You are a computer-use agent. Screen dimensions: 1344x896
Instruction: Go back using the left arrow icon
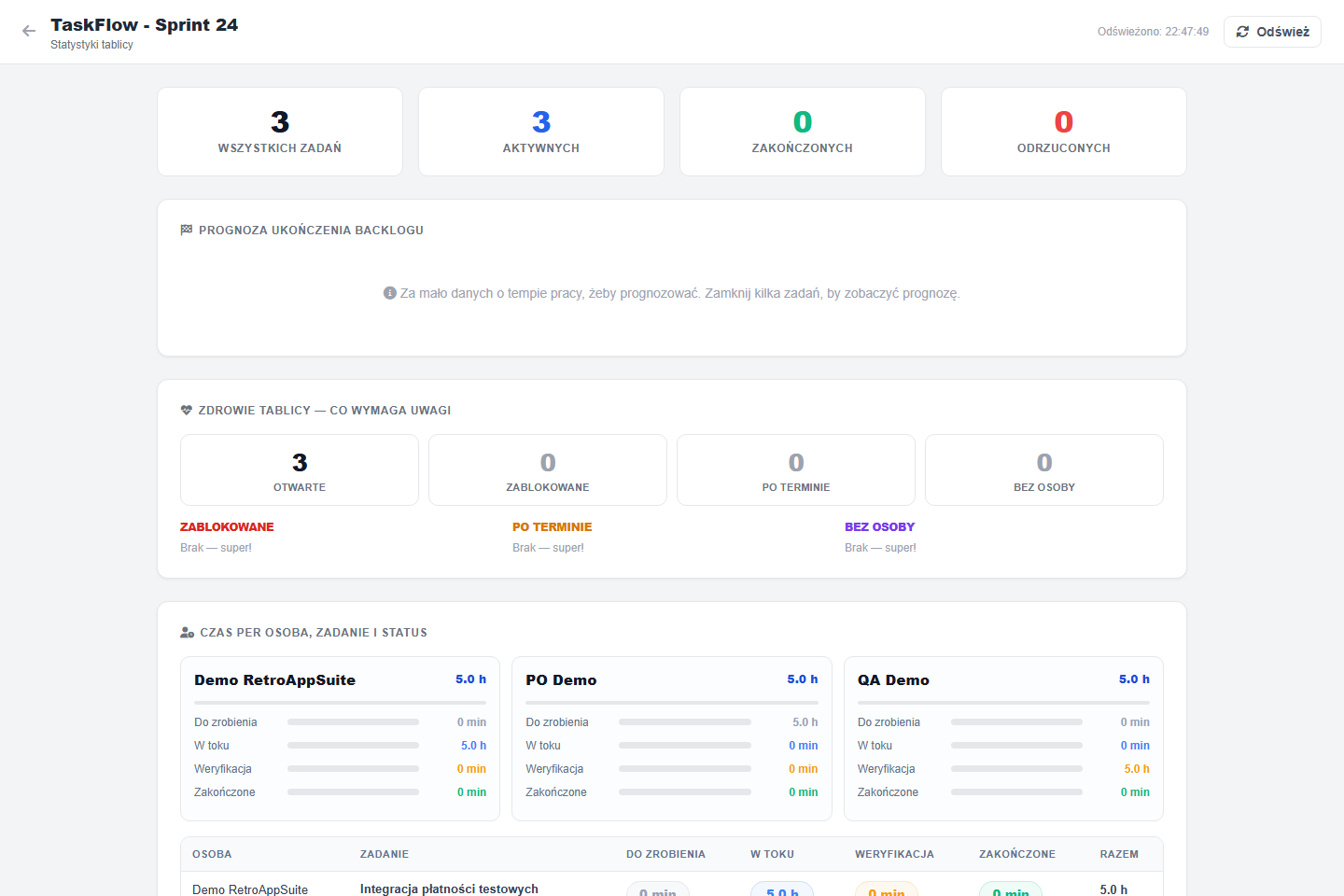click(x=29, y=32)
